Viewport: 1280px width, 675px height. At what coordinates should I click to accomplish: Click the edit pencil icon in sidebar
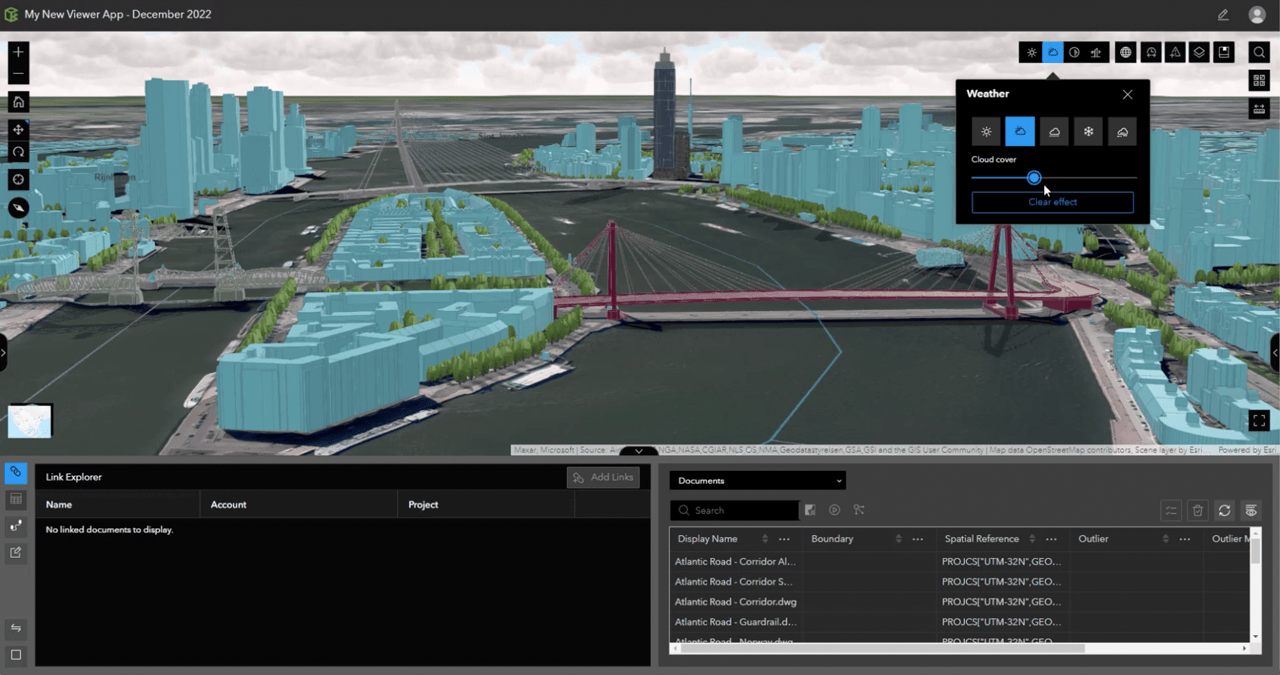[x=14, y=552]
